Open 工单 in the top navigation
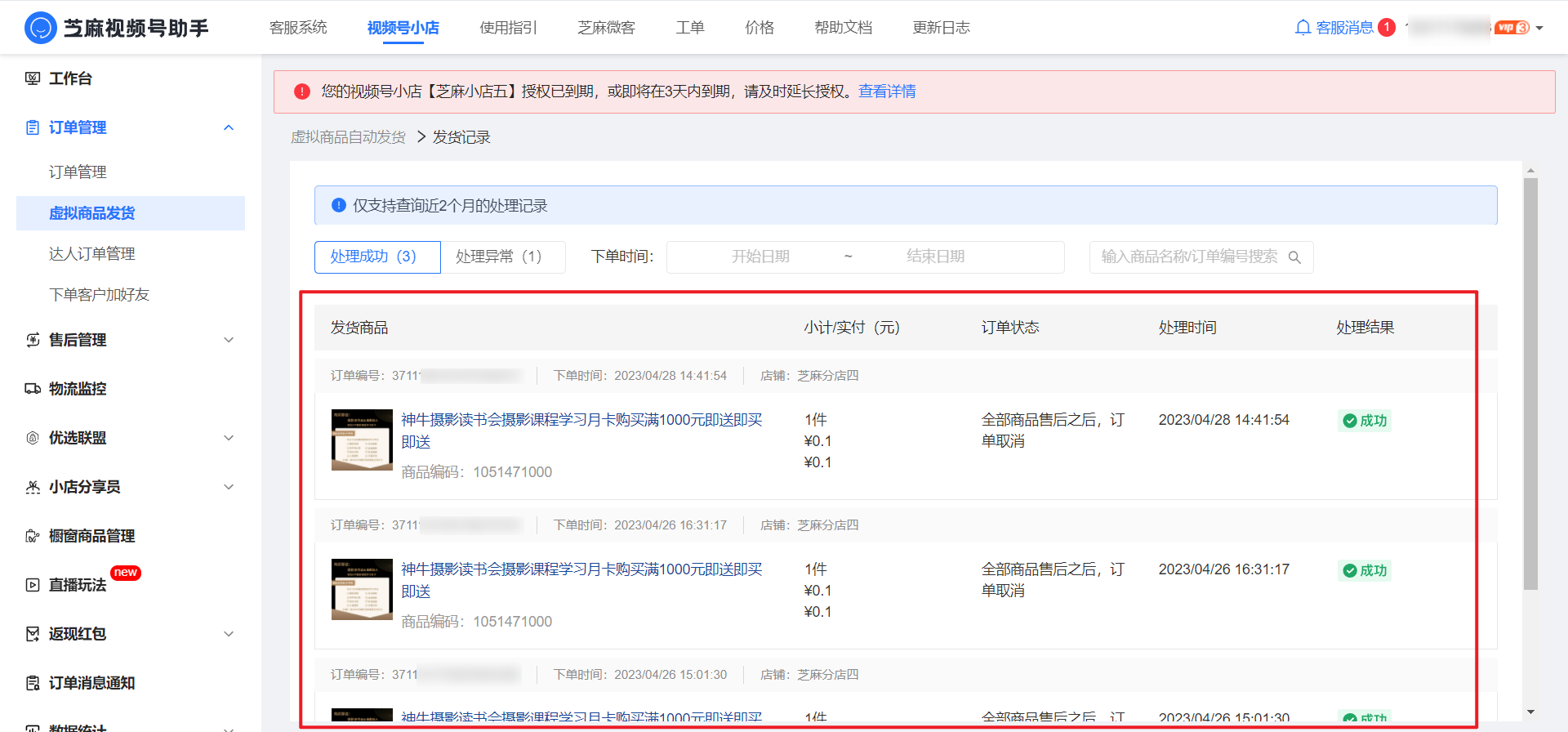Viewport: 1568px width, 732px height. tap(690, 28)
